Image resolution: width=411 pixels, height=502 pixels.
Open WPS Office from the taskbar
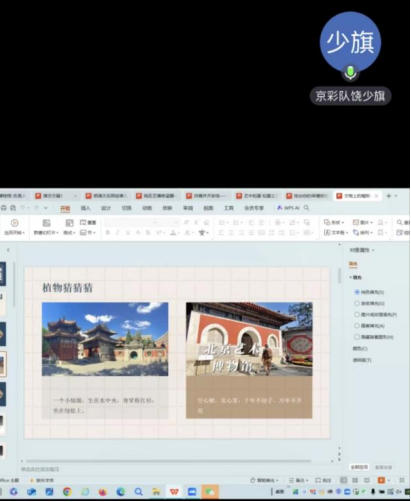point(174,492)
